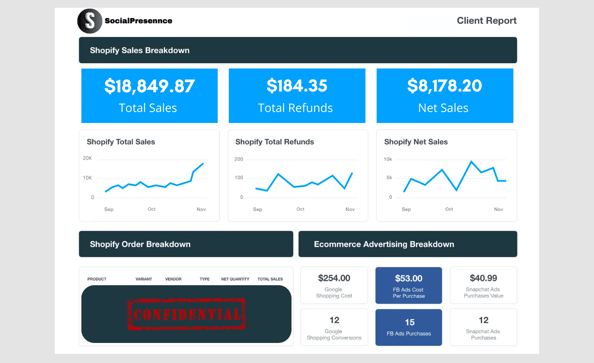
Task: Click the red CONFIDENTIAL stamp
Action: 186,314
